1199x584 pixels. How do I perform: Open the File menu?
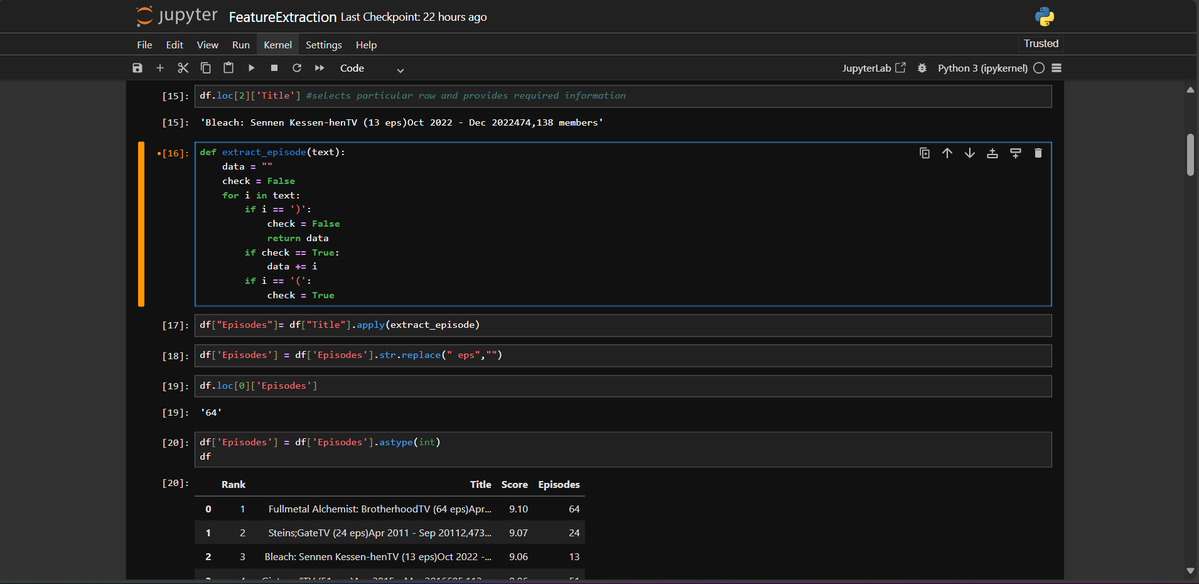tap(145, 45)
